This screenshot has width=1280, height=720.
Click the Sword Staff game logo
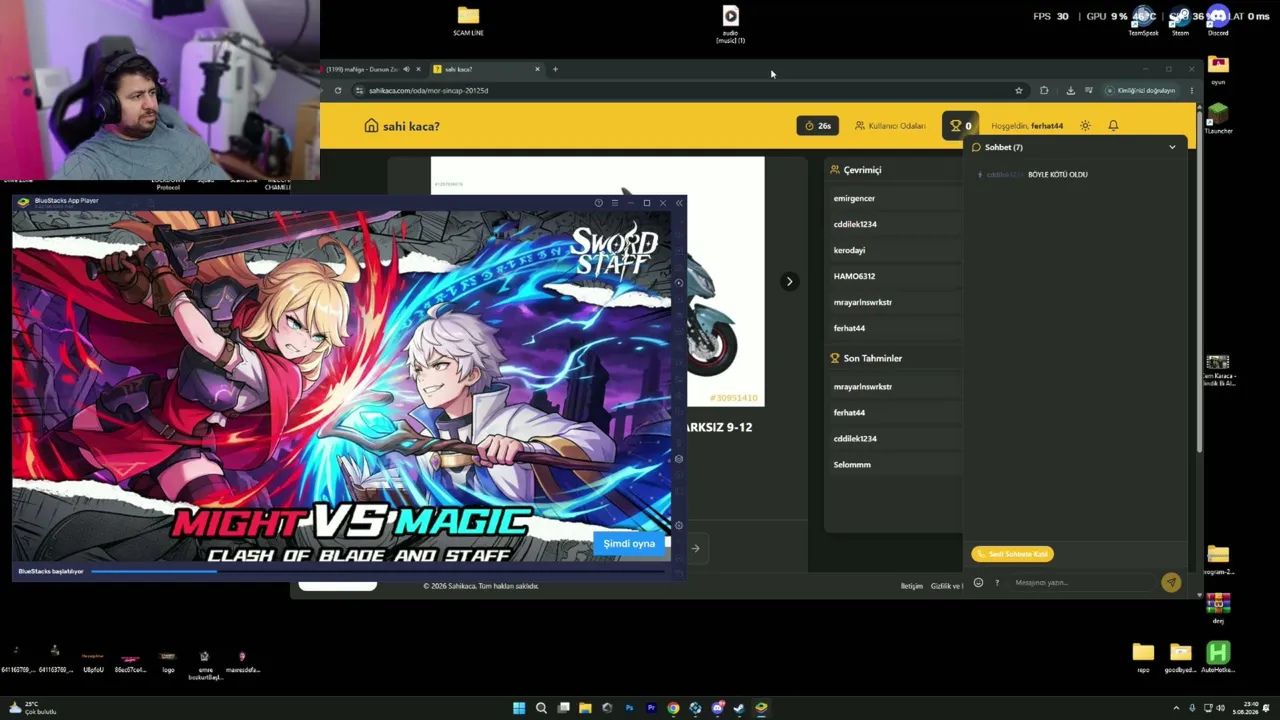(614, 250)
